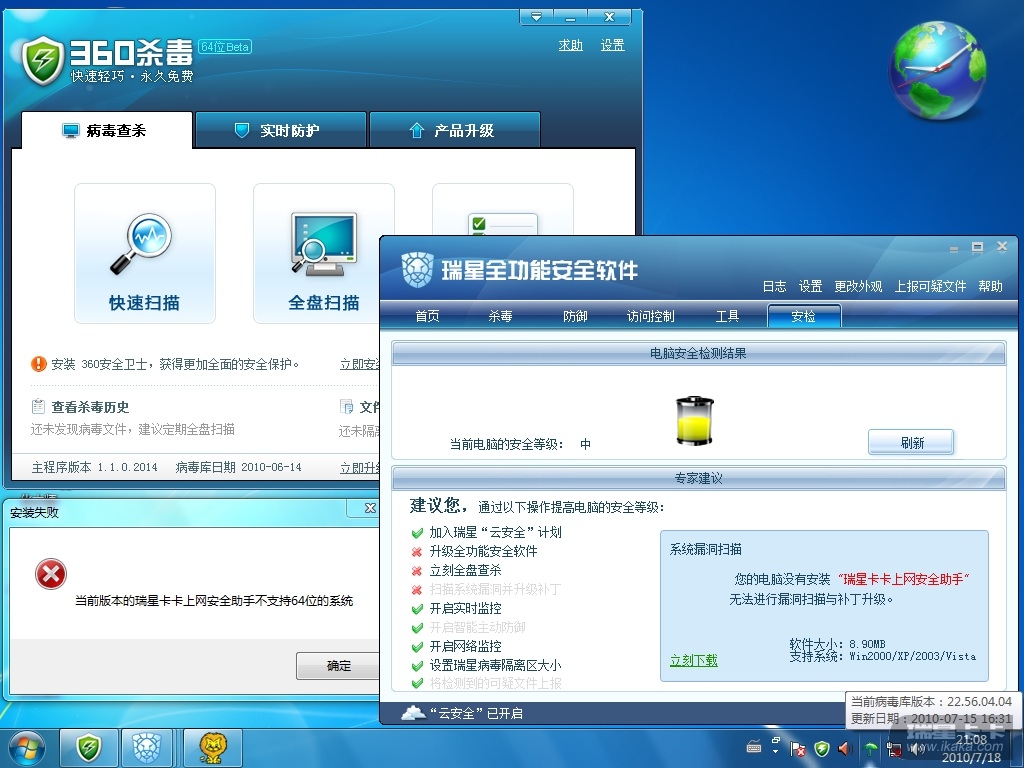Open the Windows Start orb
This screenshot has height=768, width=1024.
(26, 748)
